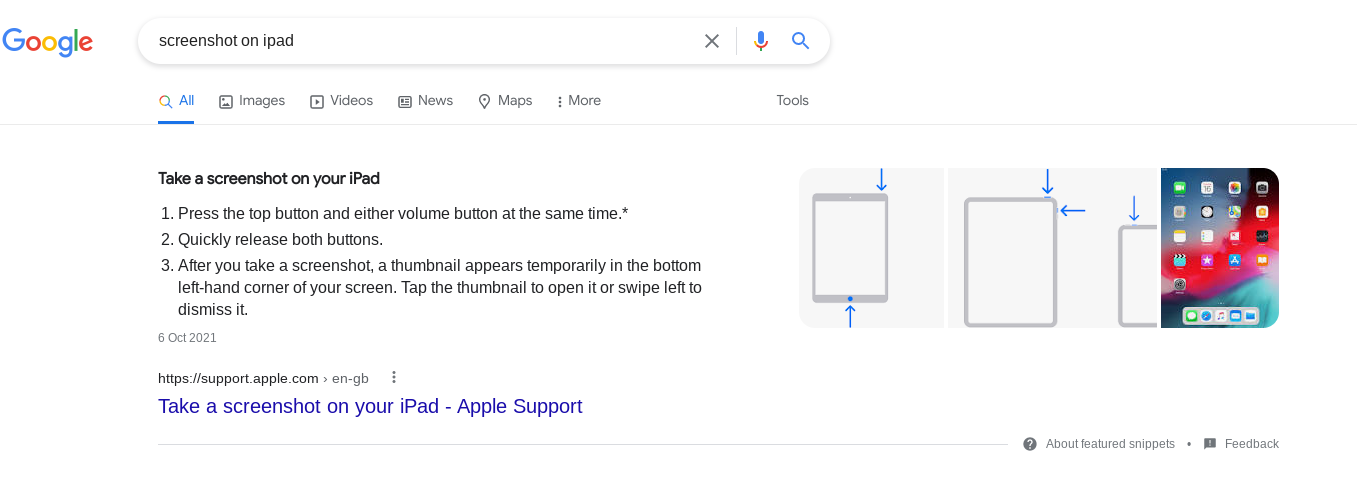
Task: Open Take a screenshot on your iPad link
Action: [370, 406]
